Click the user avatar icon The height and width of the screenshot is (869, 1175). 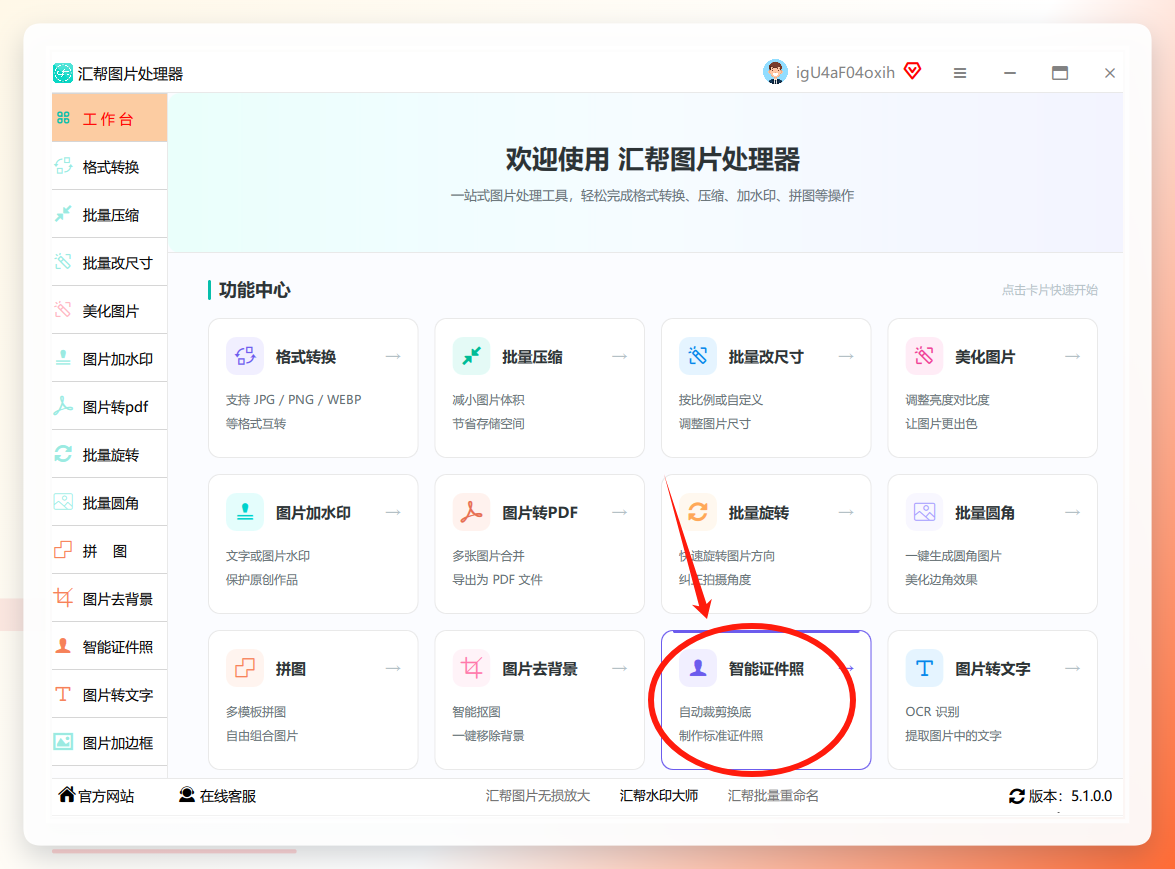pos(776,72)
